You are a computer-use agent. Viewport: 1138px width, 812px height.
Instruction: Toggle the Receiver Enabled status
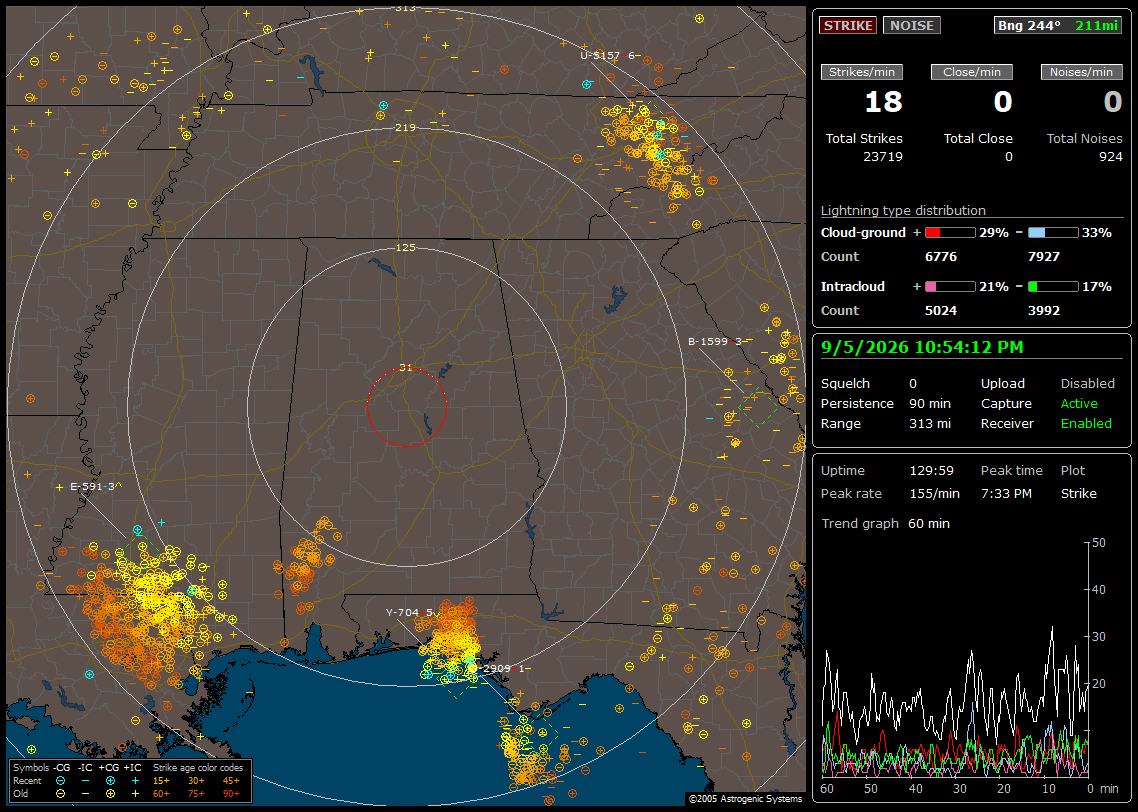click(x=1086, y=423)
